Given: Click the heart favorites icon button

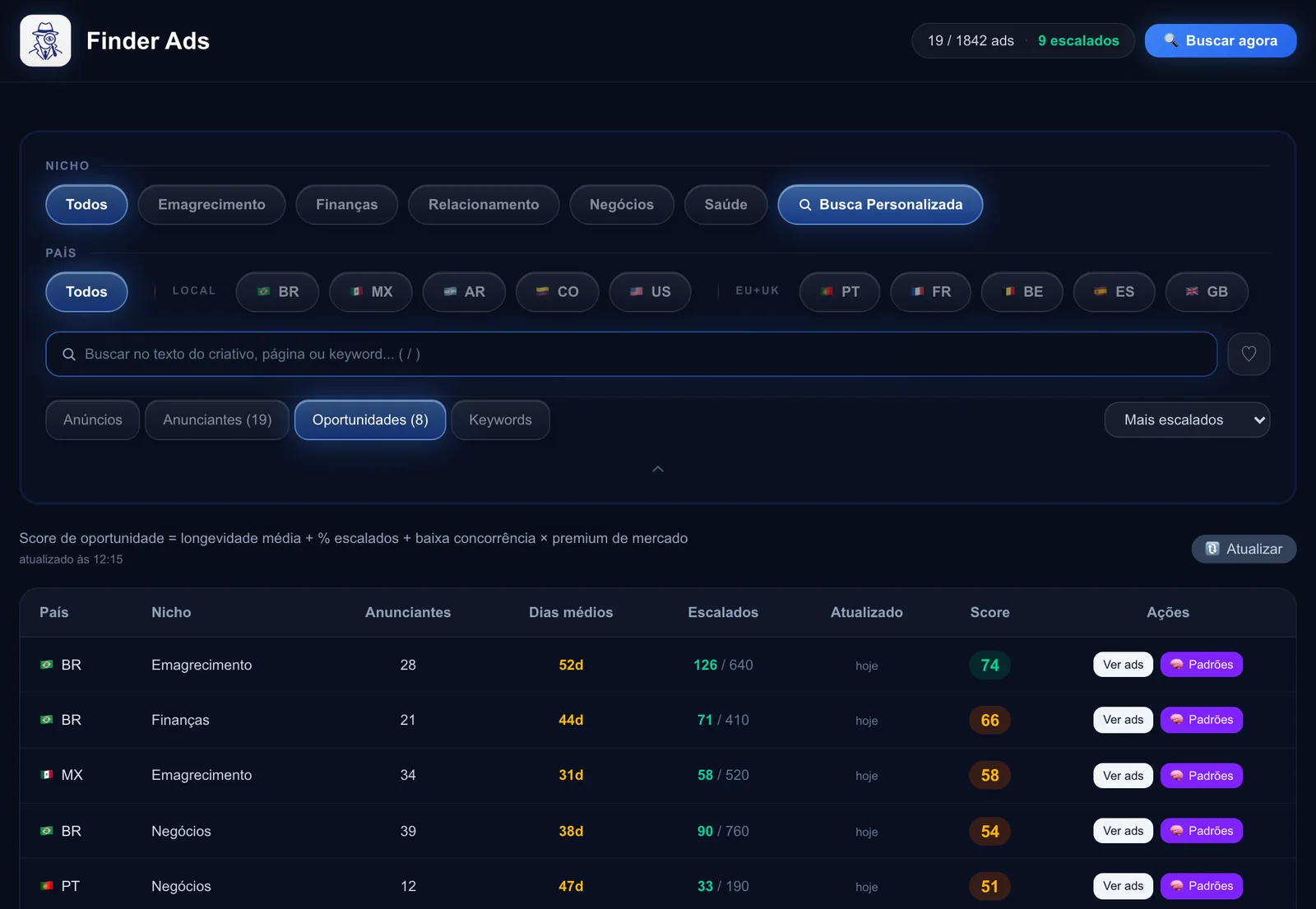Looking at the screenshot, I should (1249, 354).
